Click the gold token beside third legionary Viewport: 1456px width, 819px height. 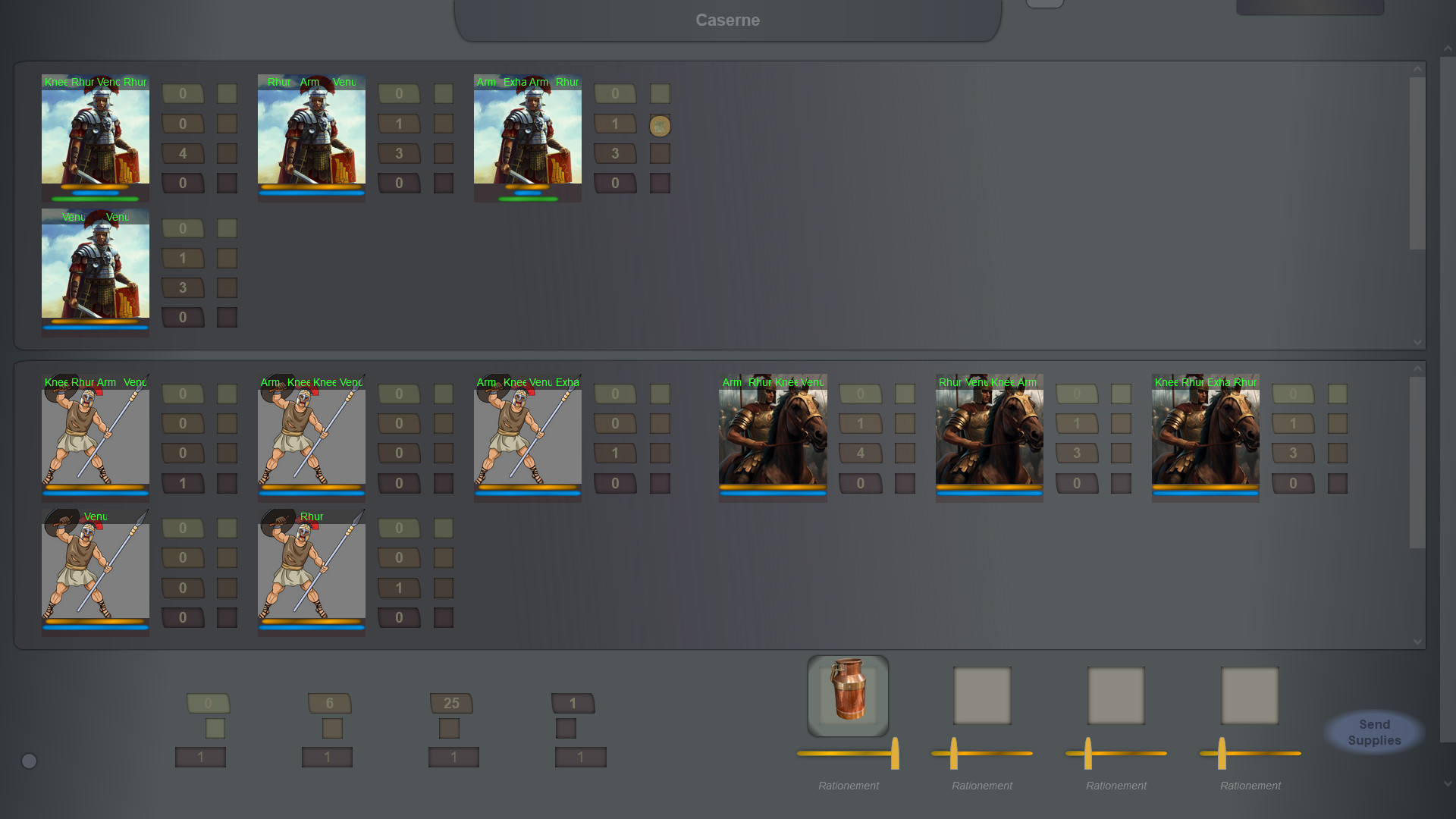660,126
